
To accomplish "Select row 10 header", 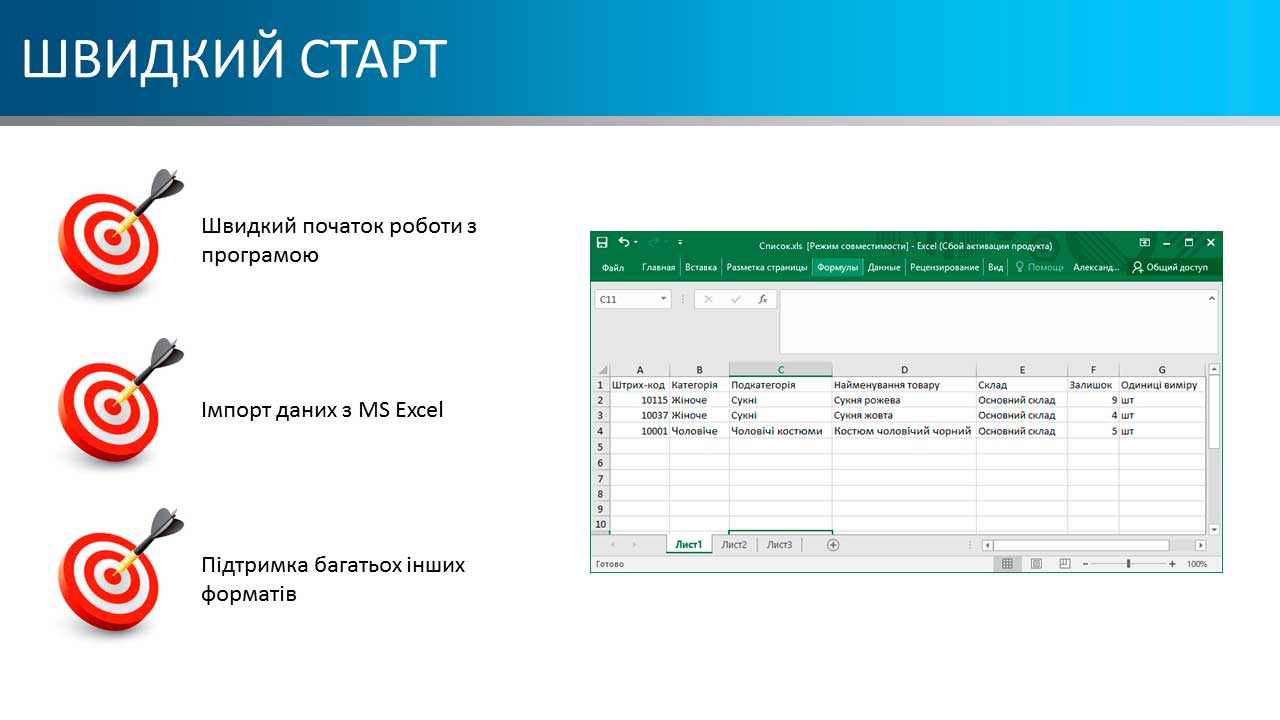I will point(601,524).
